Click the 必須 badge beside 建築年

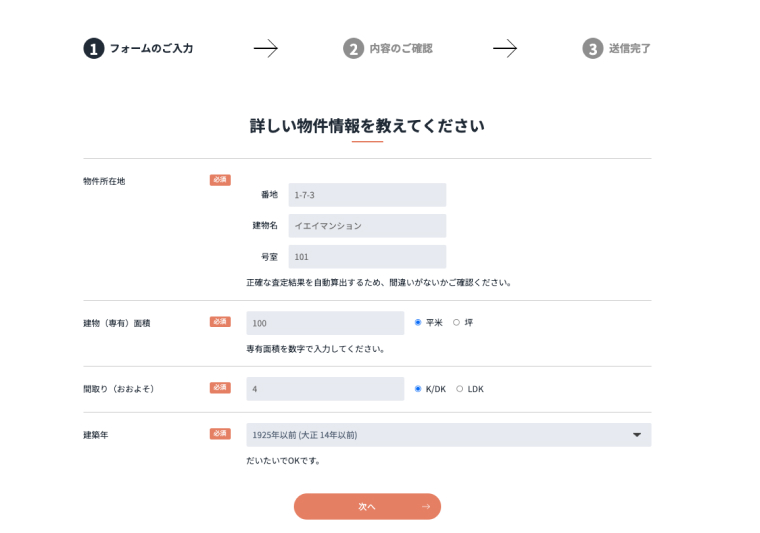tap(220, 434)
